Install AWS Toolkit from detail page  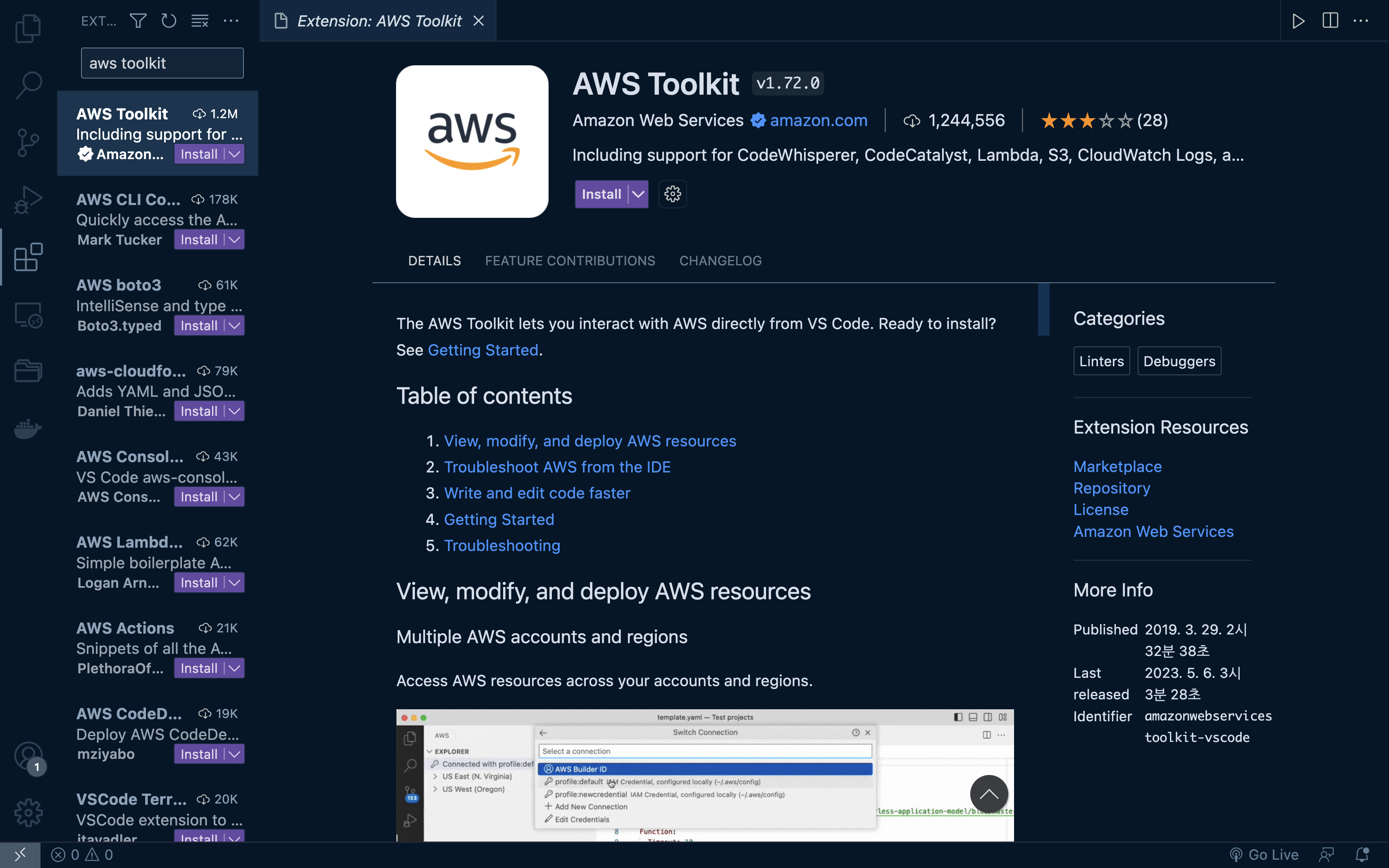(601, 194)
